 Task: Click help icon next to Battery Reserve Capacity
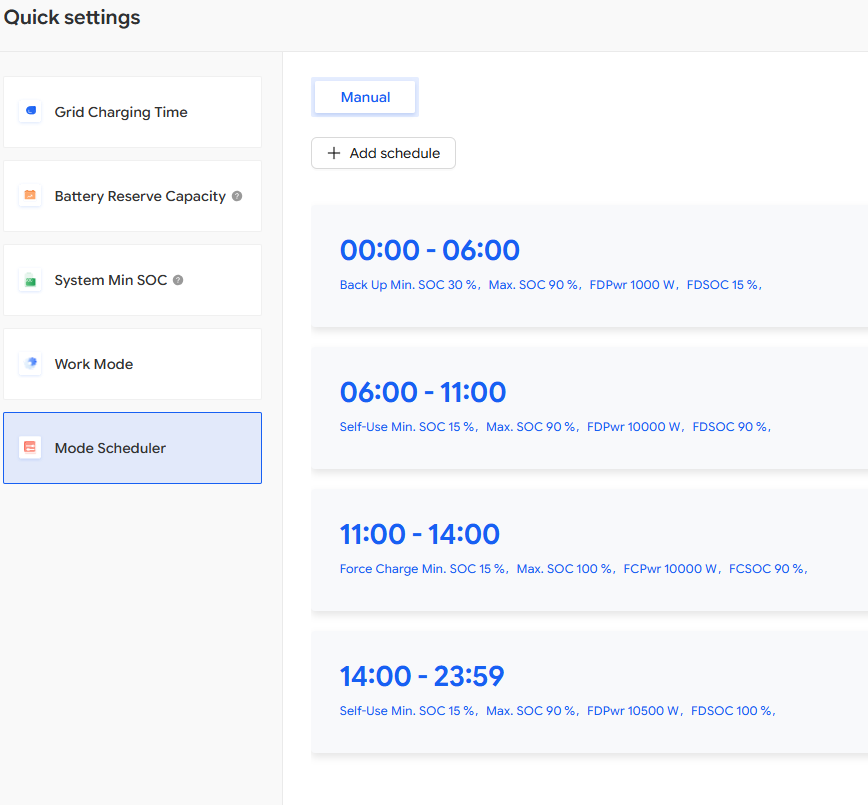point(237,196)
